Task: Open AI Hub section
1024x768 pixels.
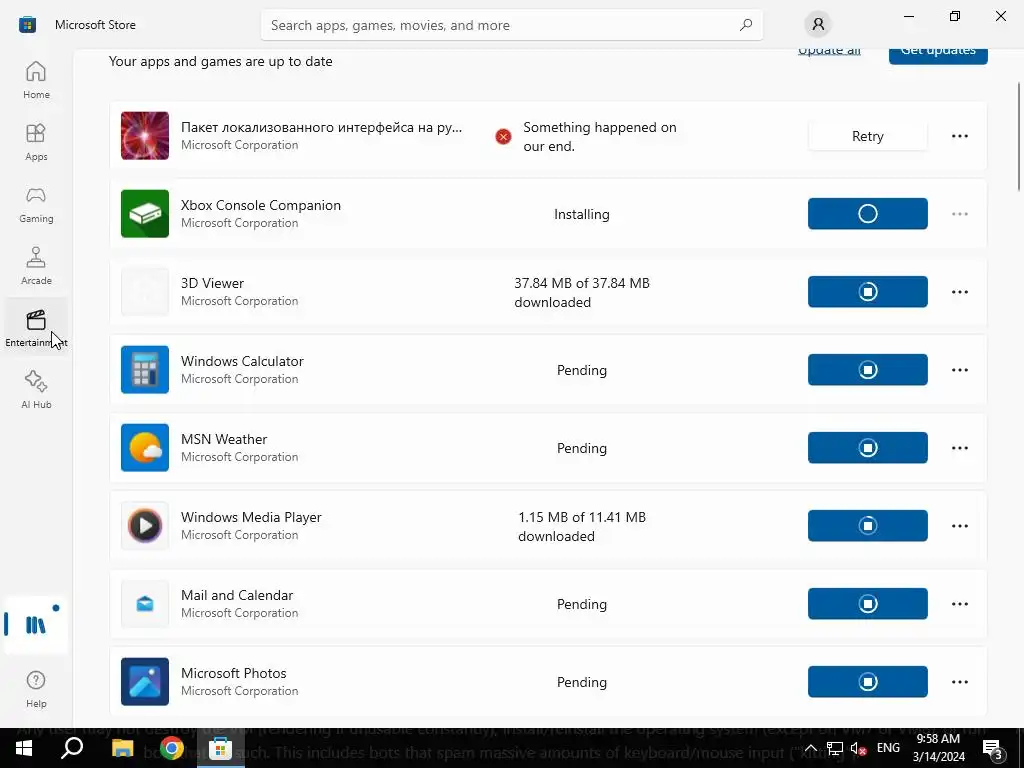Action: click(x=36, y=390)
